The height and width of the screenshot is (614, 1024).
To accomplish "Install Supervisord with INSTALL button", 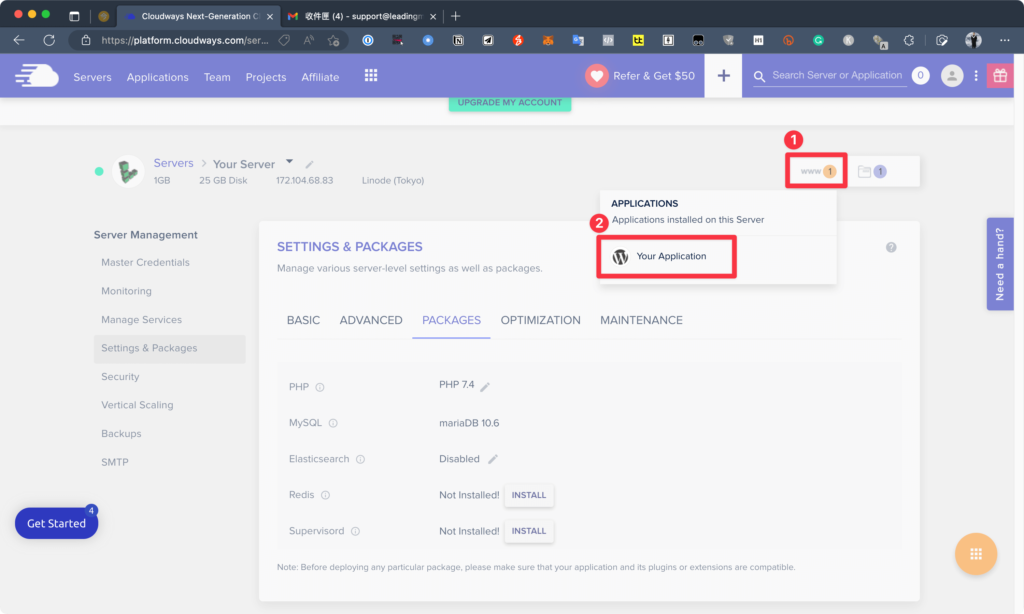I will click(x=529, y=531).
